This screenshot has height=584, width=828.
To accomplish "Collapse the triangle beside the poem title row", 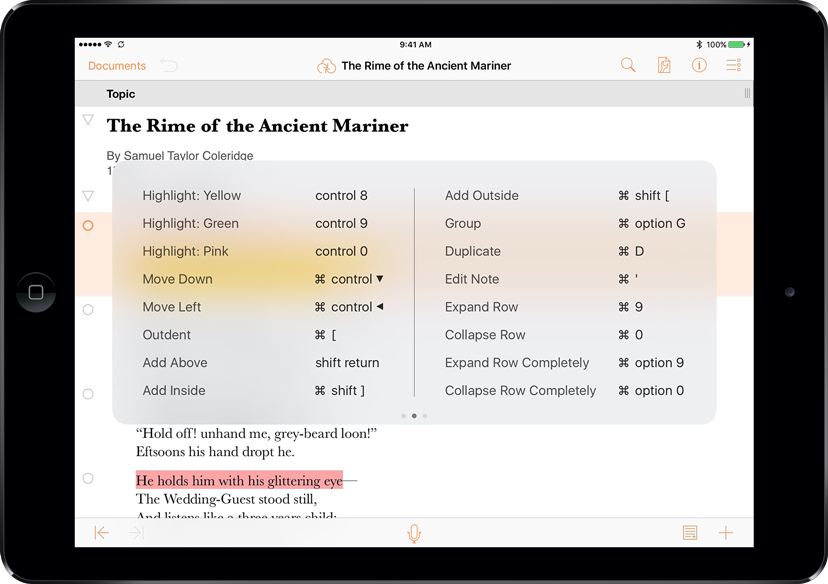I will 88,120.
